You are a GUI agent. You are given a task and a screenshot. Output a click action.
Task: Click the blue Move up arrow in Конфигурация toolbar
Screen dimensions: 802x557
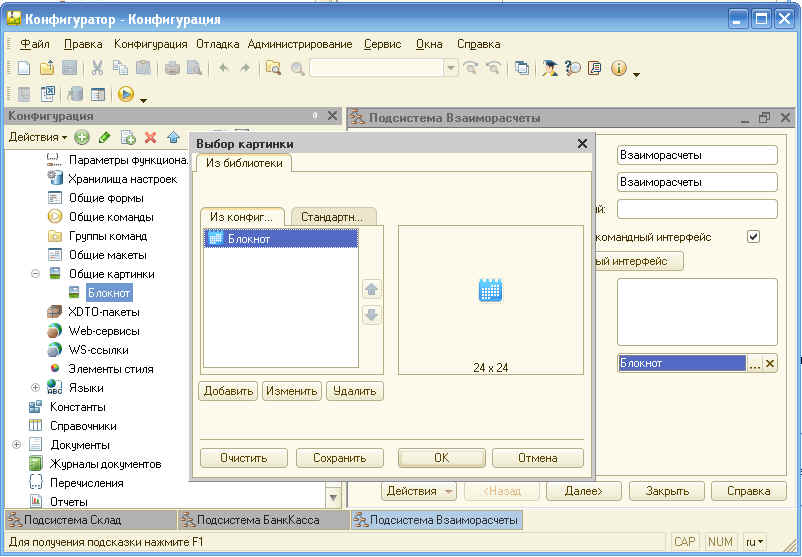(x=173, y=137)
